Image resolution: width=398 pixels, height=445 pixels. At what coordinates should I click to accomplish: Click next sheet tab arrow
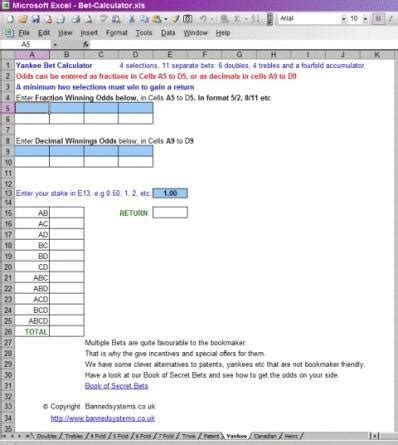[20, 436]
